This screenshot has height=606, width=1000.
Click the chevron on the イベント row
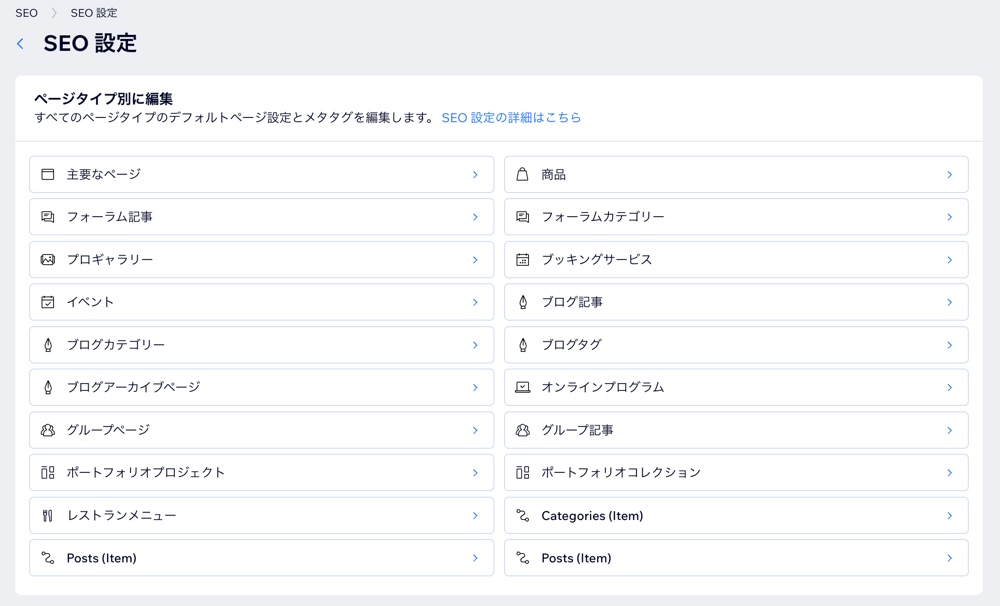475,302
